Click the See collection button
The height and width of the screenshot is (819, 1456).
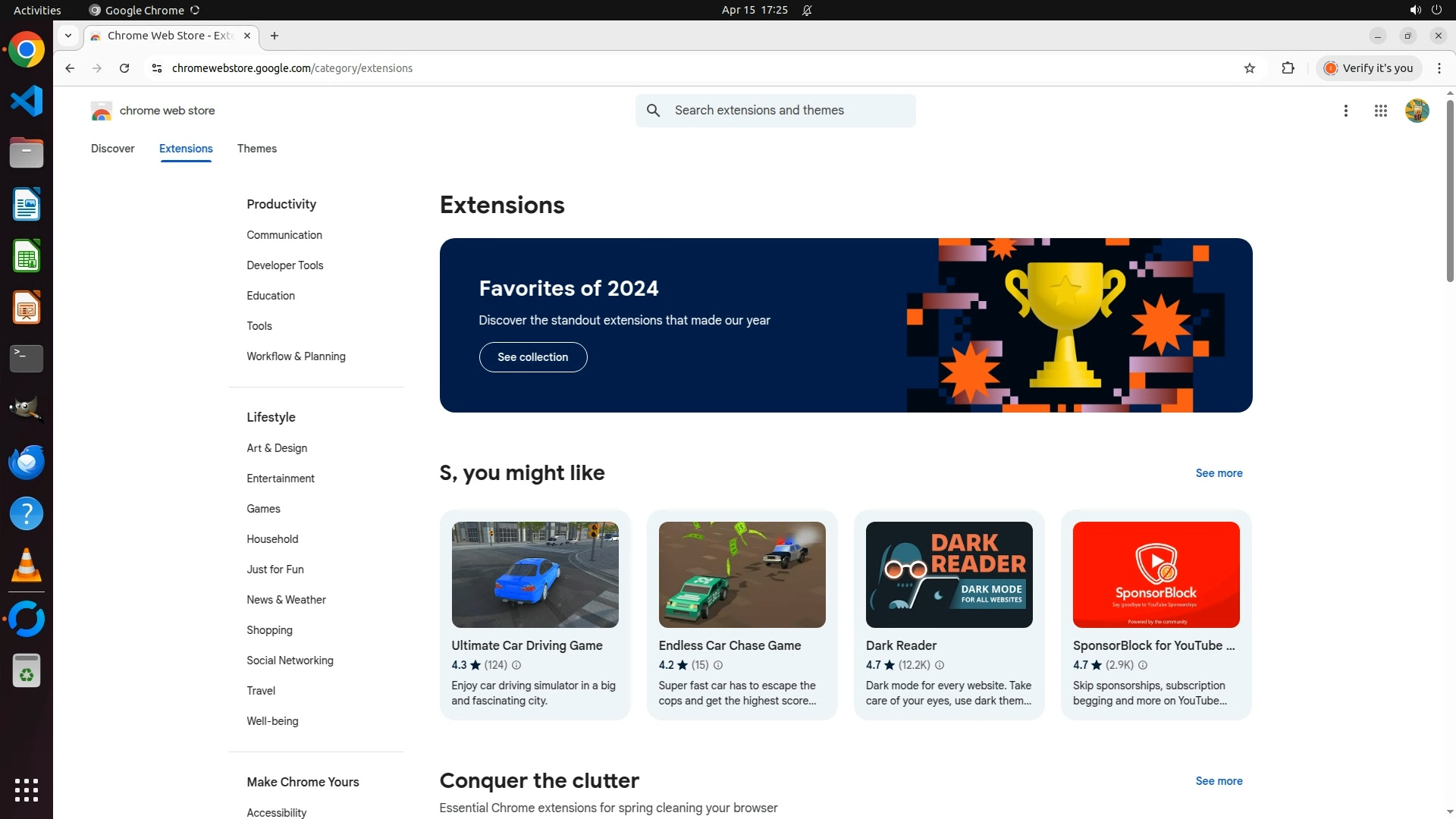coord(532,357)
